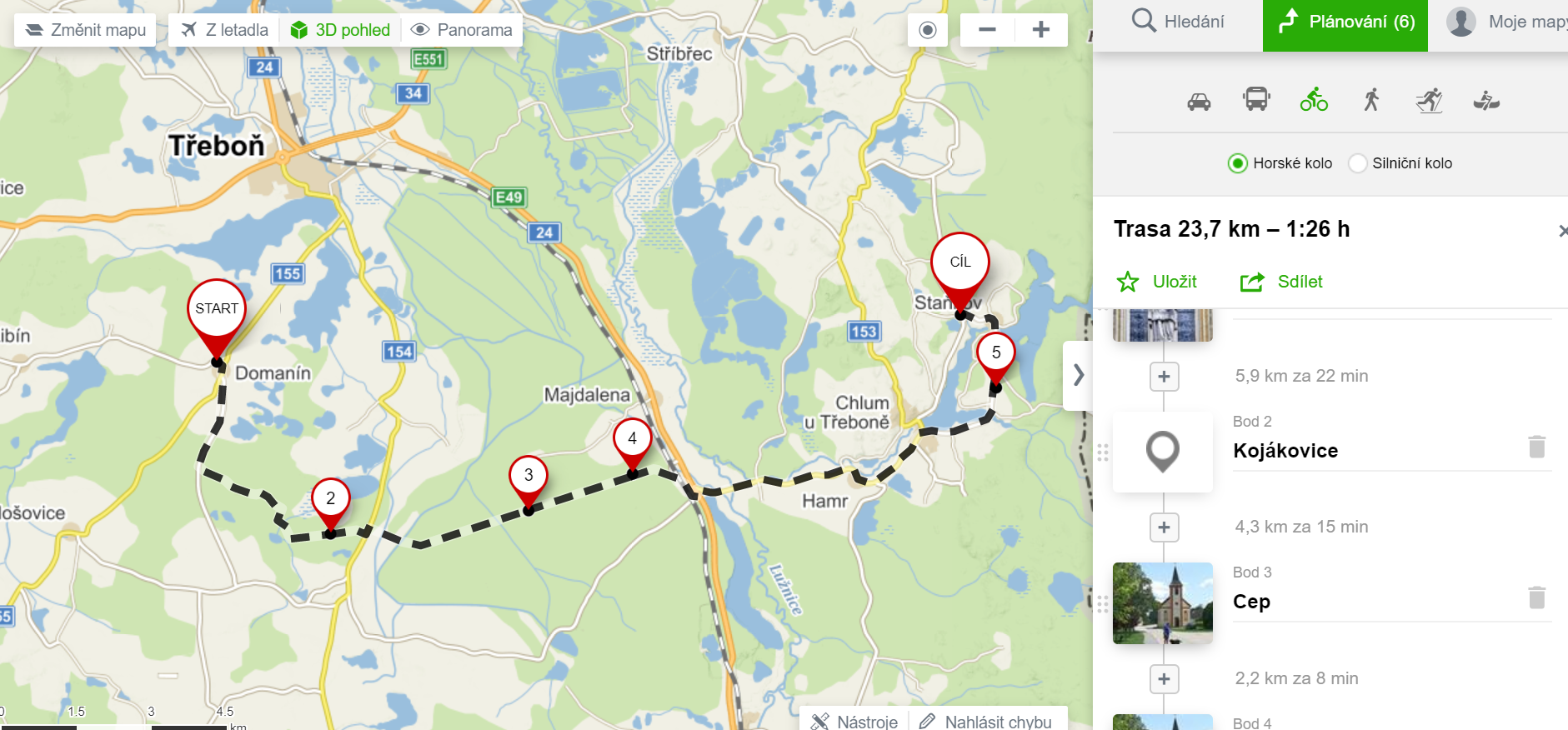Choose the walking route mode icon
Screen dimensions: 1568x730
click(1371, 100)
